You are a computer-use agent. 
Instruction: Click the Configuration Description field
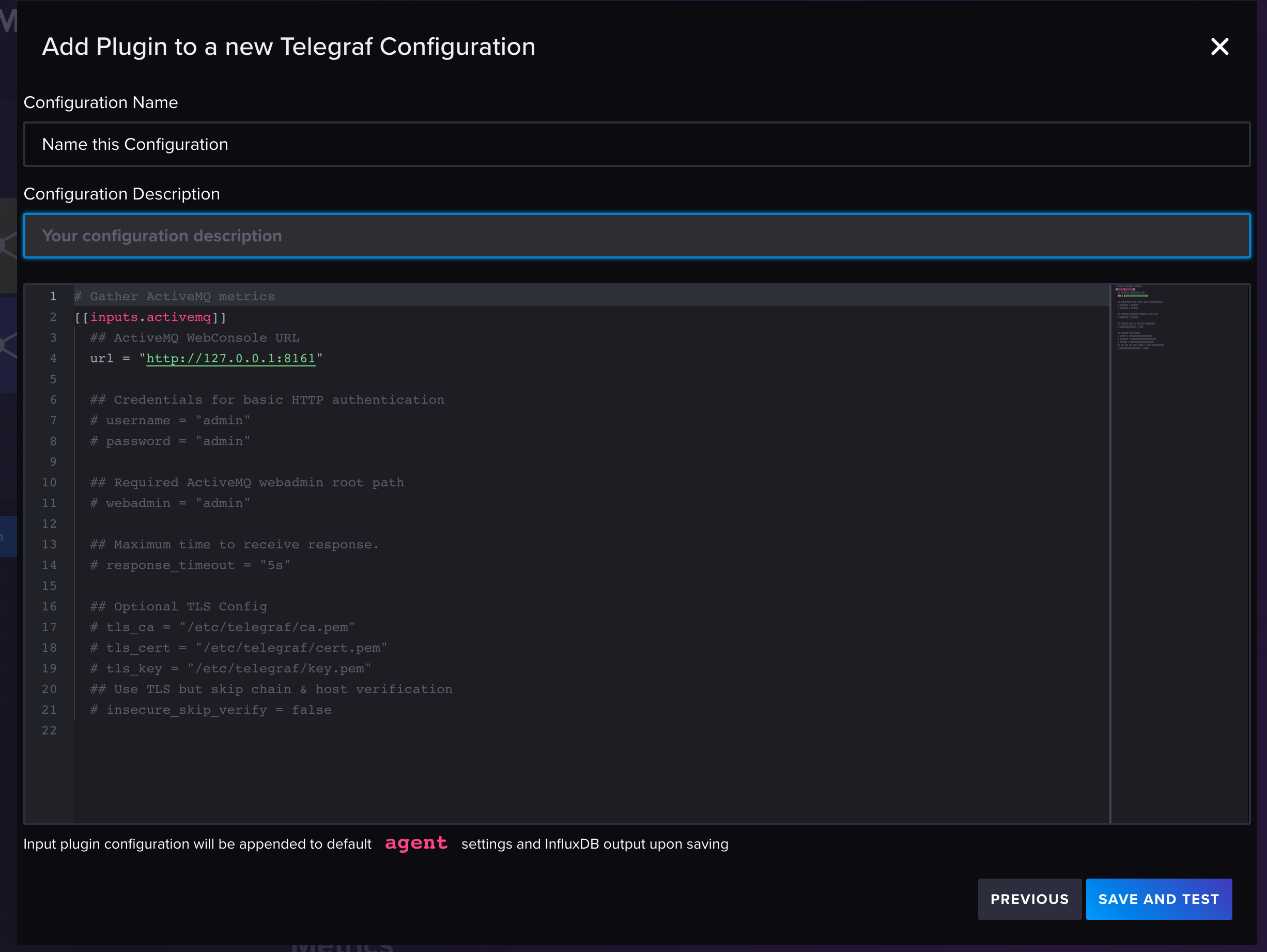tap(630, 236)
